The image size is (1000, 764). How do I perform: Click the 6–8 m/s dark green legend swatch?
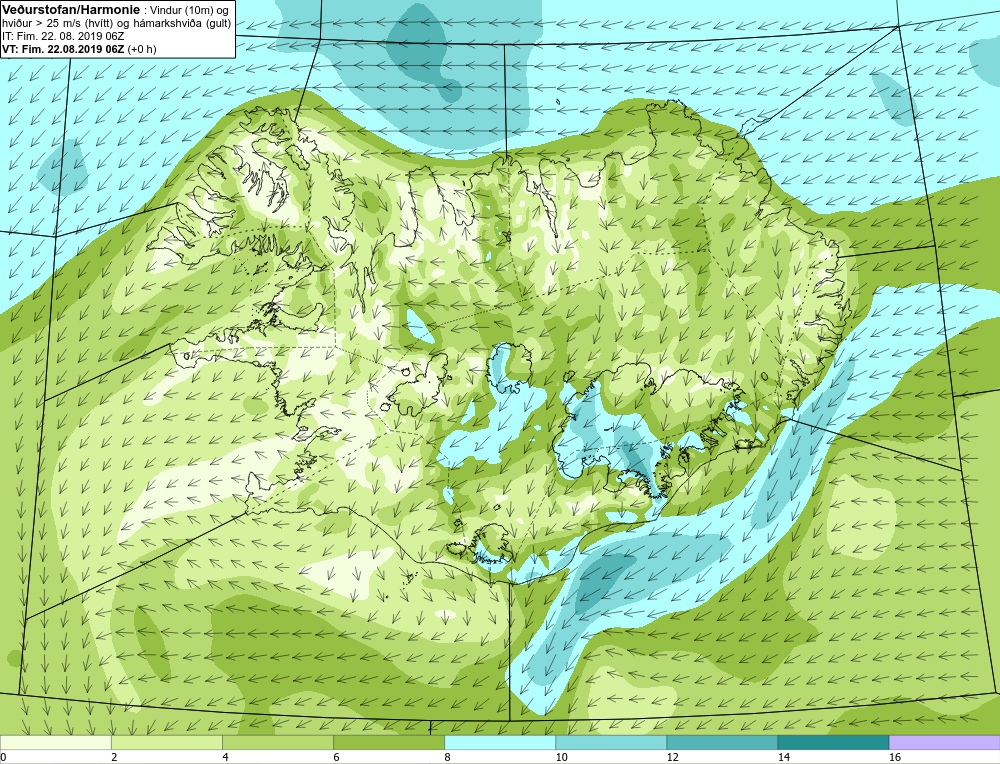[389, 742]
